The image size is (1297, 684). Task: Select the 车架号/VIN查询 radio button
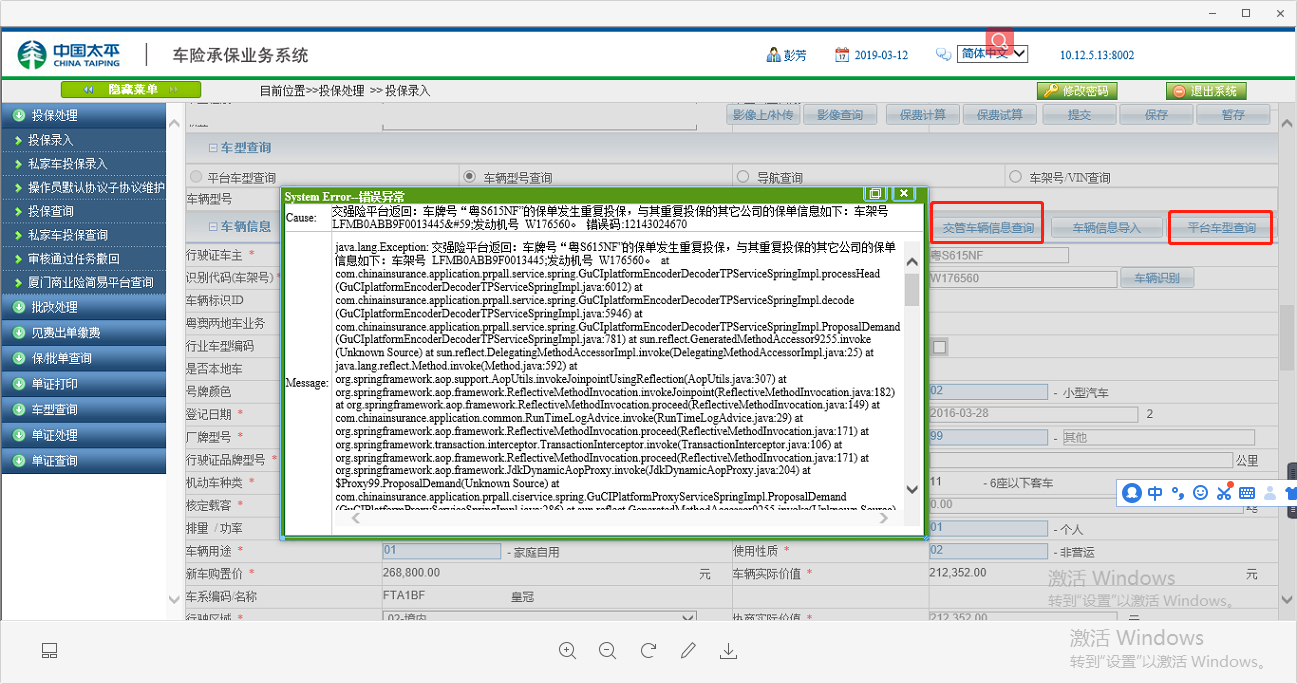tap(1016, 177)
